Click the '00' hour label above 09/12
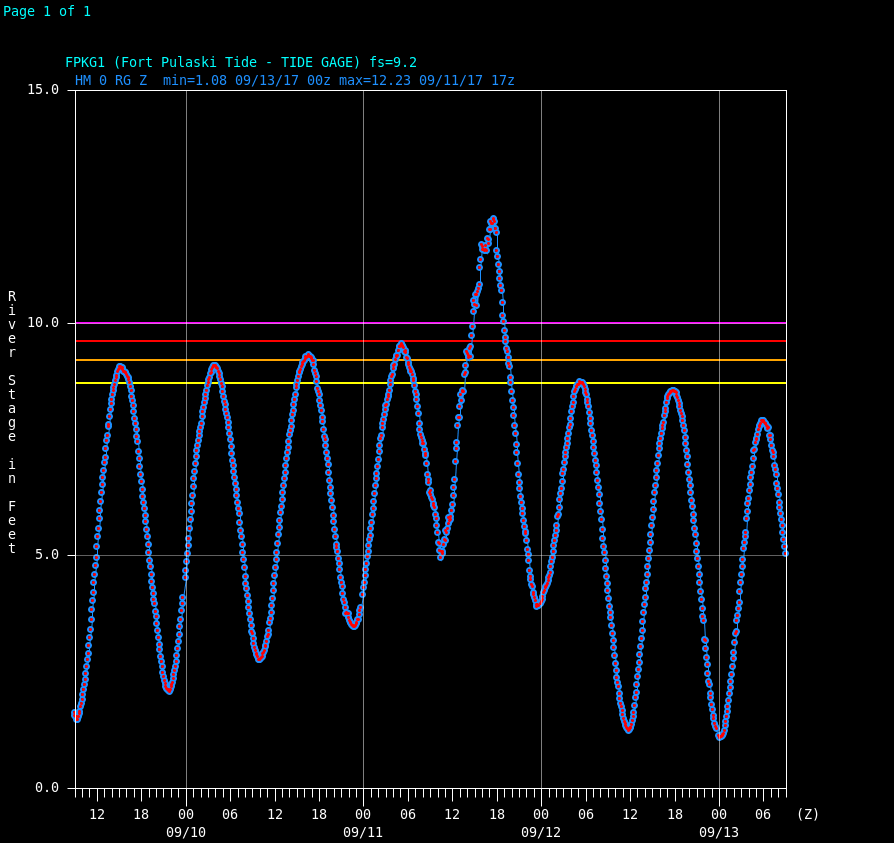 pos(541,814)
